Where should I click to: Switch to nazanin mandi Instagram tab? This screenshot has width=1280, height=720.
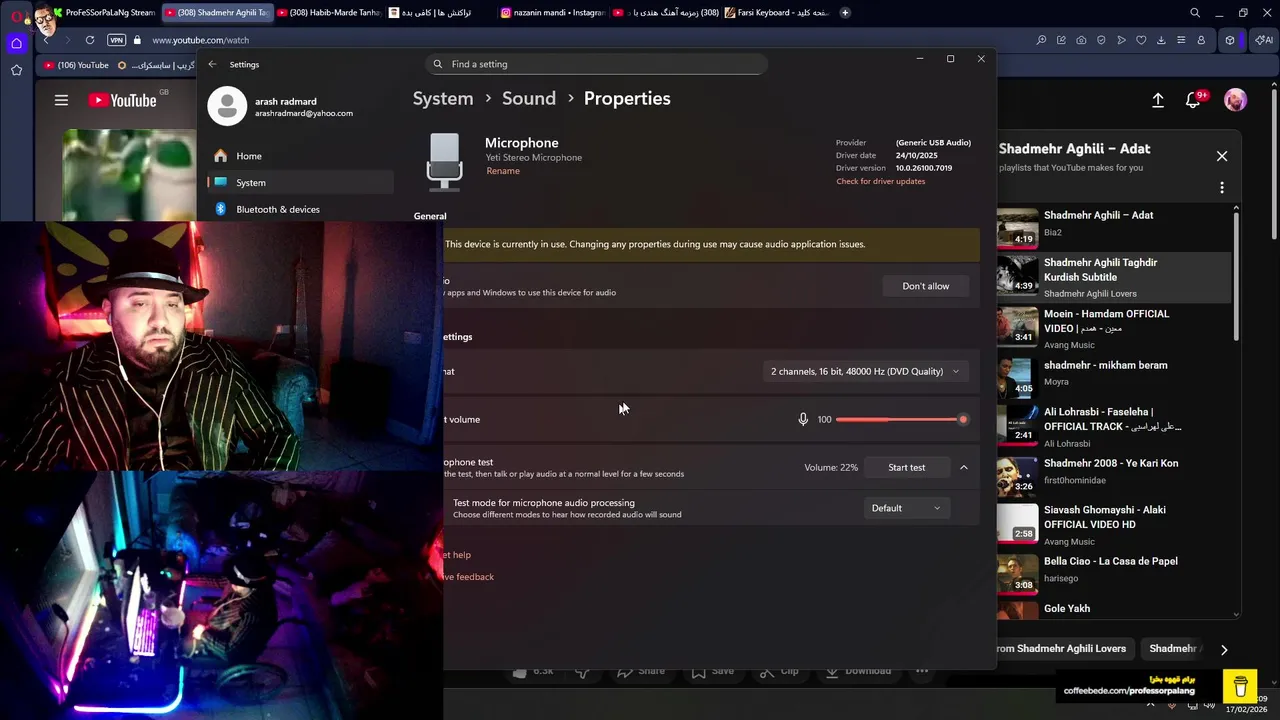(553, 13)
